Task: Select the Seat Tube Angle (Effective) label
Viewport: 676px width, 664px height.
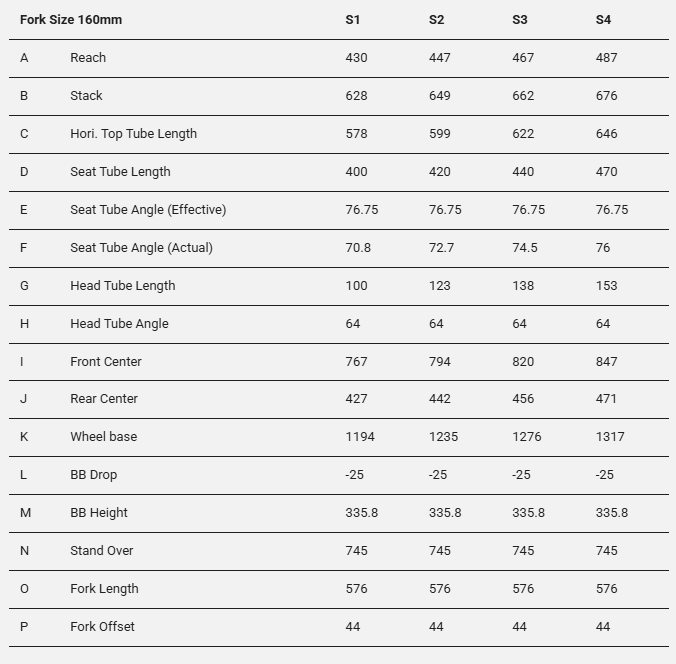Action: point(148,210)
